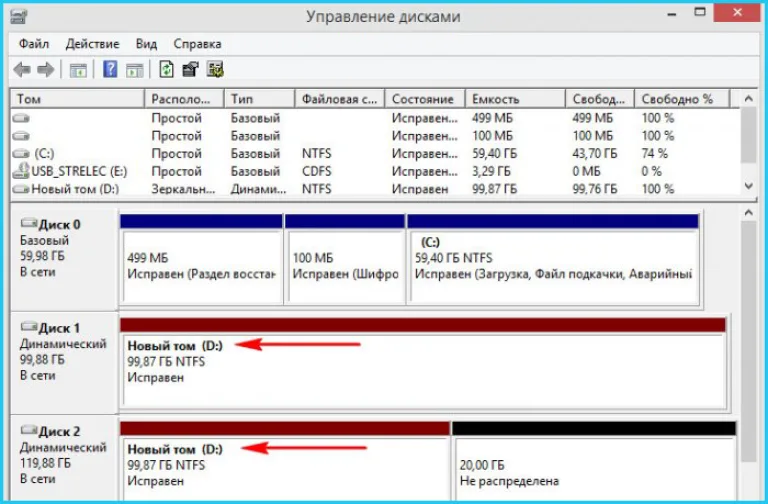768x504 pixels.
Task: Select the 20,00 ГБ Не распределена space
Action: 594,460
